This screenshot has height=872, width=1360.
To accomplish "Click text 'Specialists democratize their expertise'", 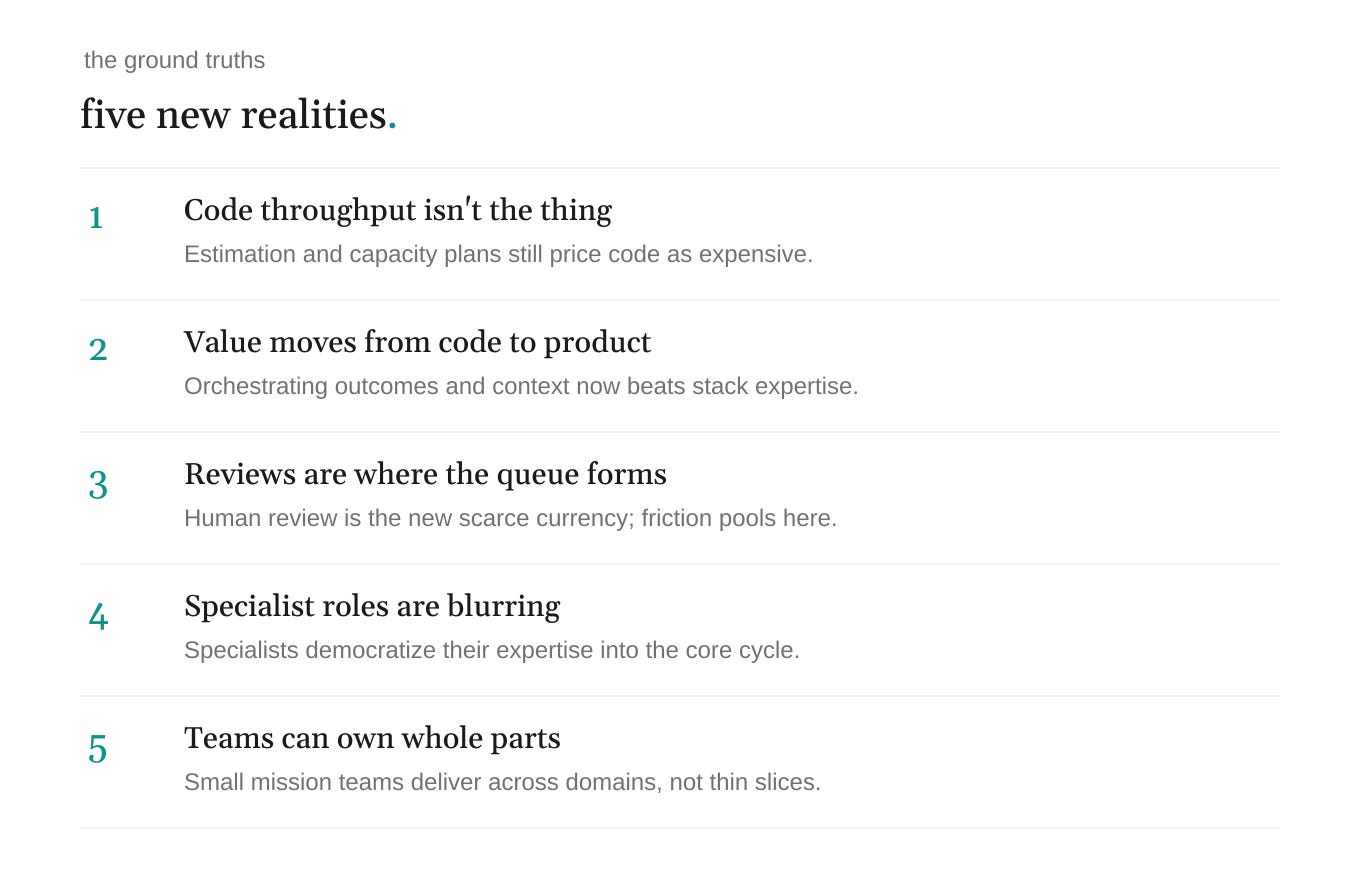I will click(x=388, y=650).
